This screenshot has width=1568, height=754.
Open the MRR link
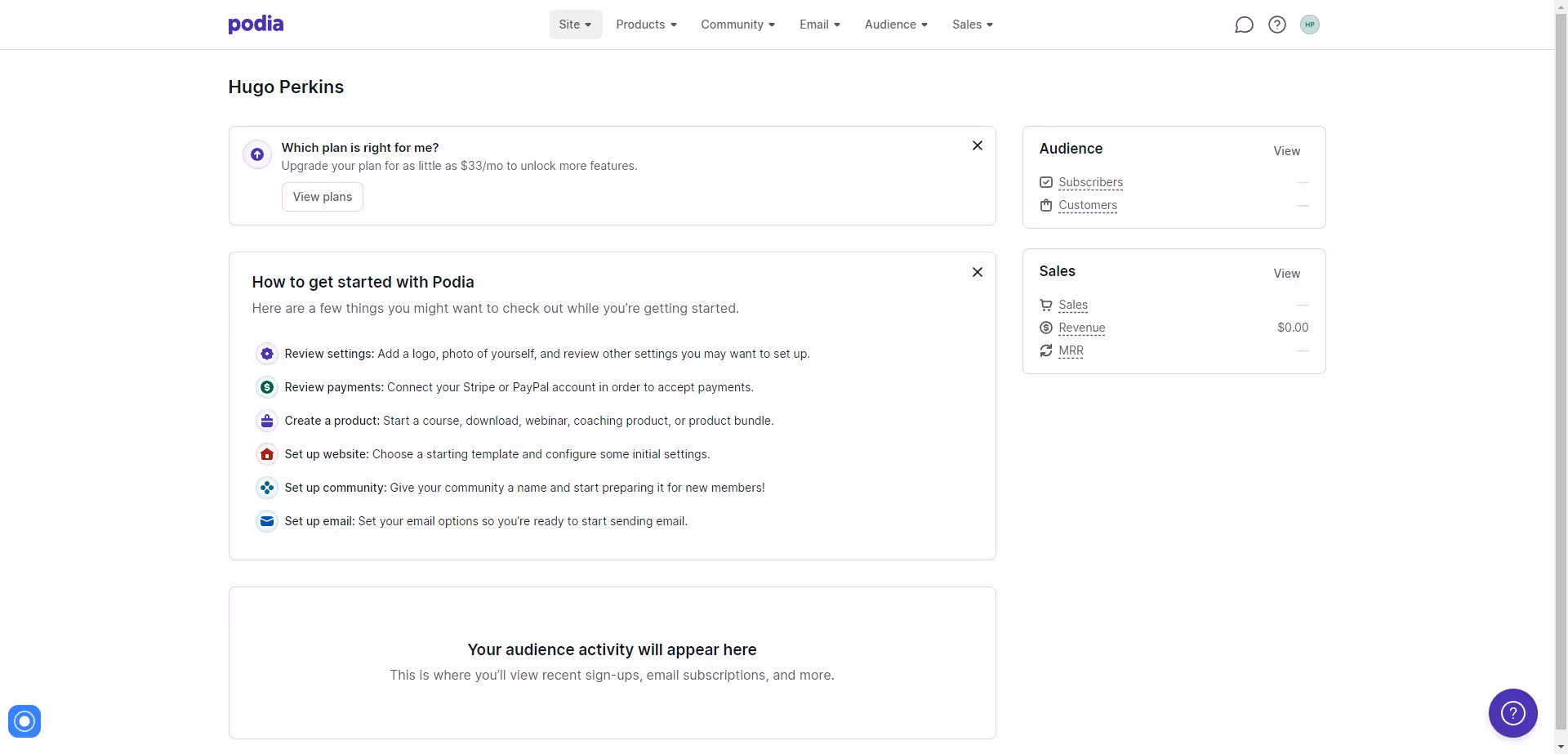[x=1071, y=350]
